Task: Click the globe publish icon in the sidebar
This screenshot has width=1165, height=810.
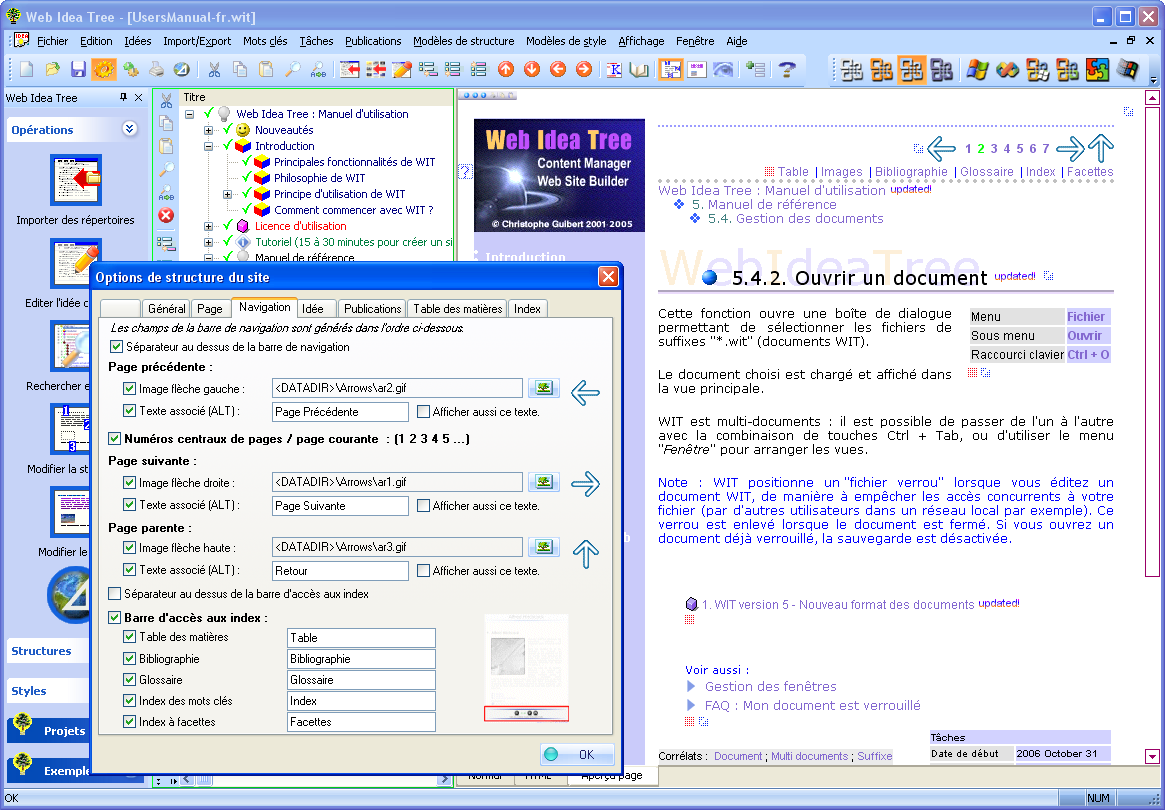Action: pyautogui.click(x=68, y=595)
